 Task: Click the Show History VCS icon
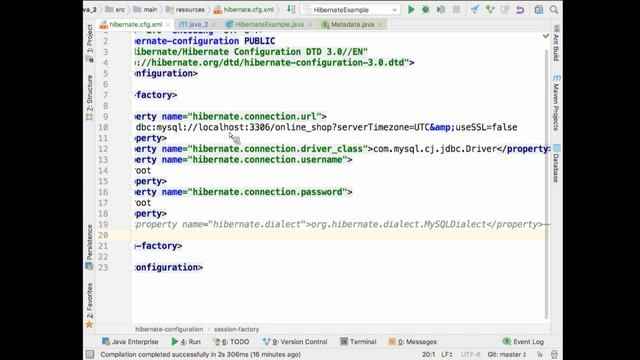coord(505,9)
